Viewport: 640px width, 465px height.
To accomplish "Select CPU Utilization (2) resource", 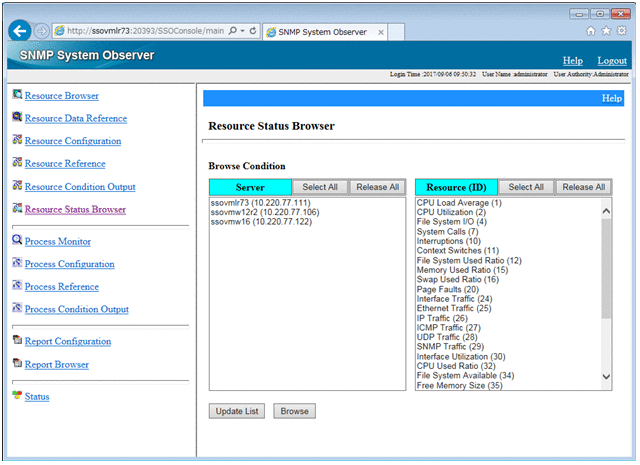I will point(451,212).
